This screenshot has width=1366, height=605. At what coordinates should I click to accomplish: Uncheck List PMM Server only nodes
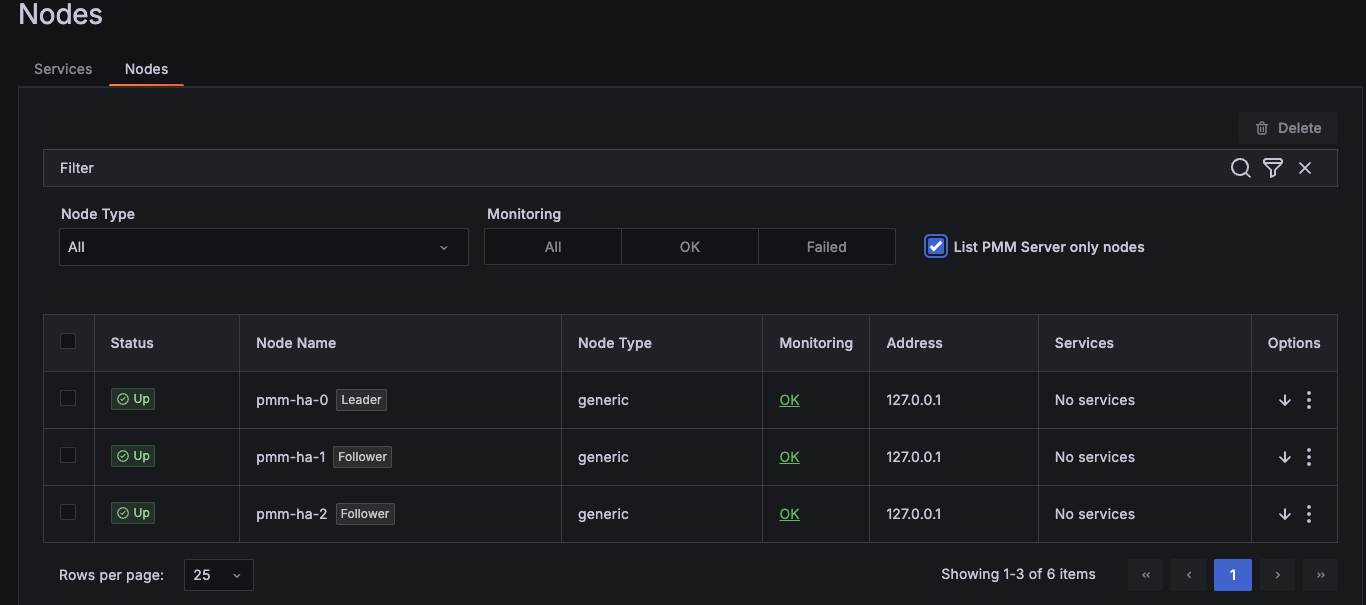[x=935, y=246]
